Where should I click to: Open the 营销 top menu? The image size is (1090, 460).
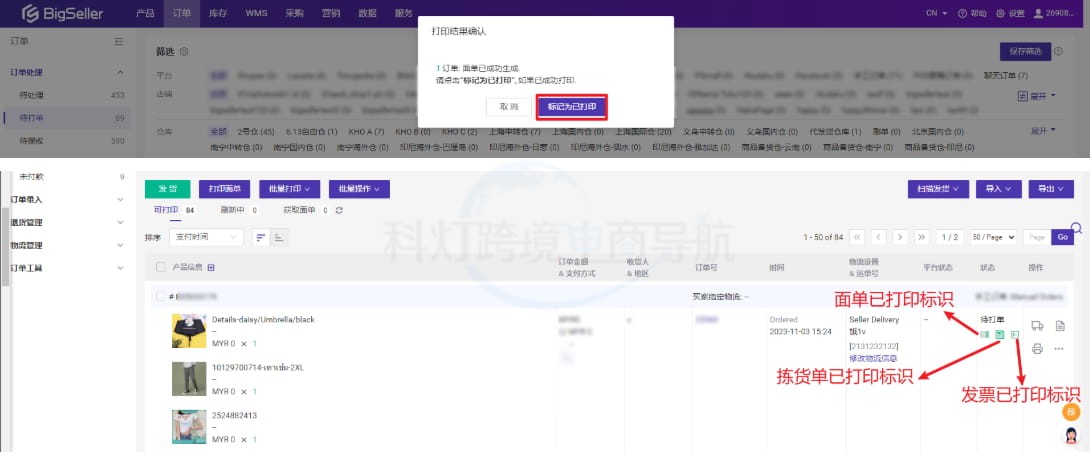coord(331,13)
